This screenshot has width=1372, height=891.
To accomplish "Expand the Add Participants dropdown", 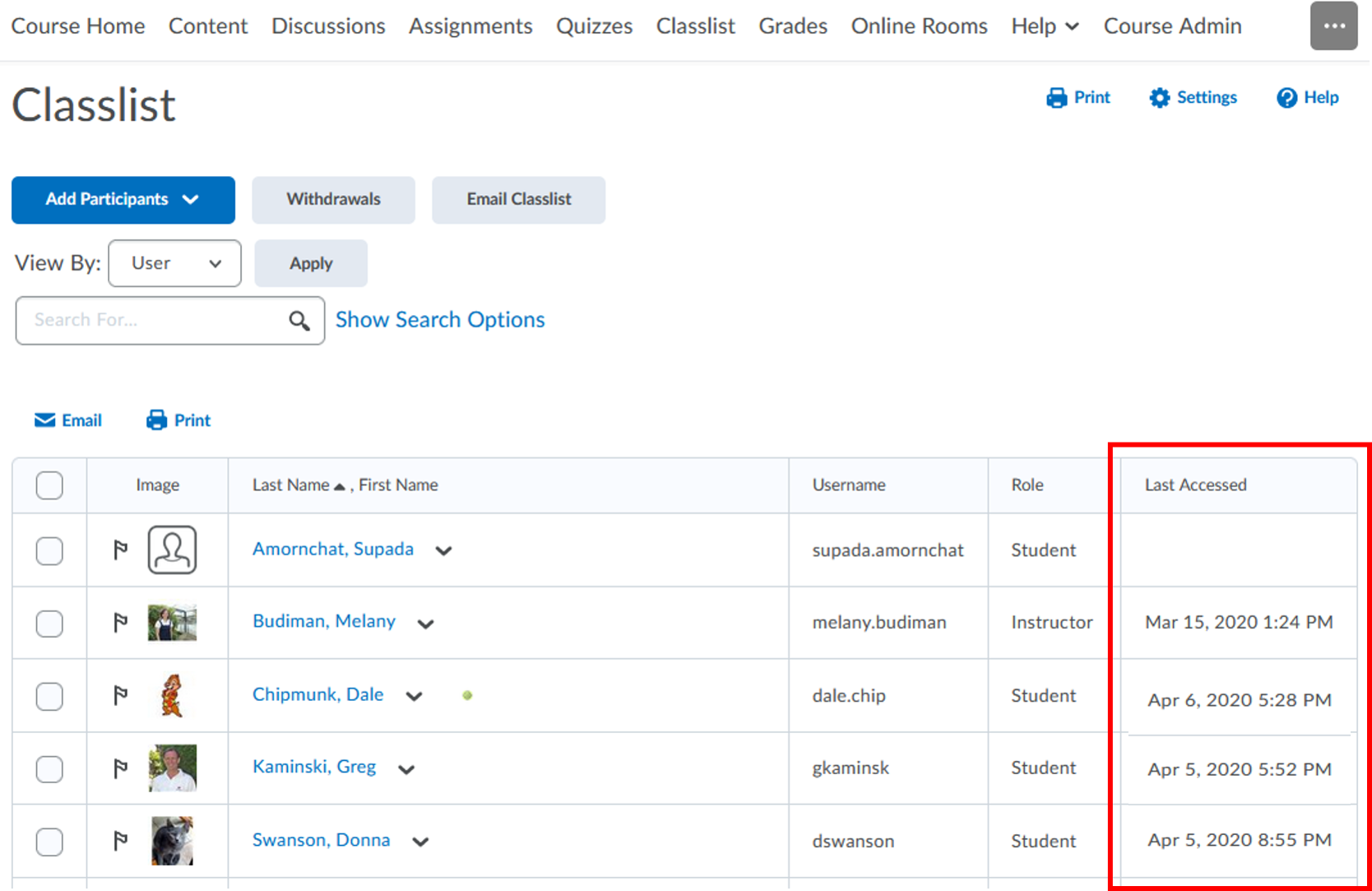I will (123, 200).
